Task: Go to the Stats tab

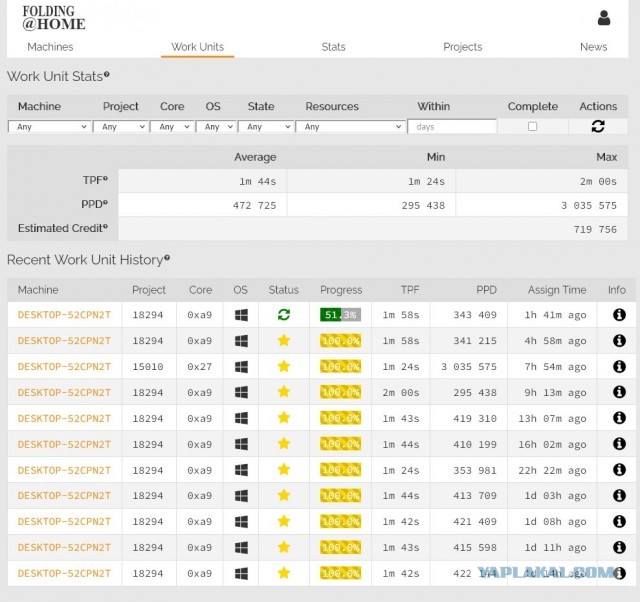Action: click(333, 47)
